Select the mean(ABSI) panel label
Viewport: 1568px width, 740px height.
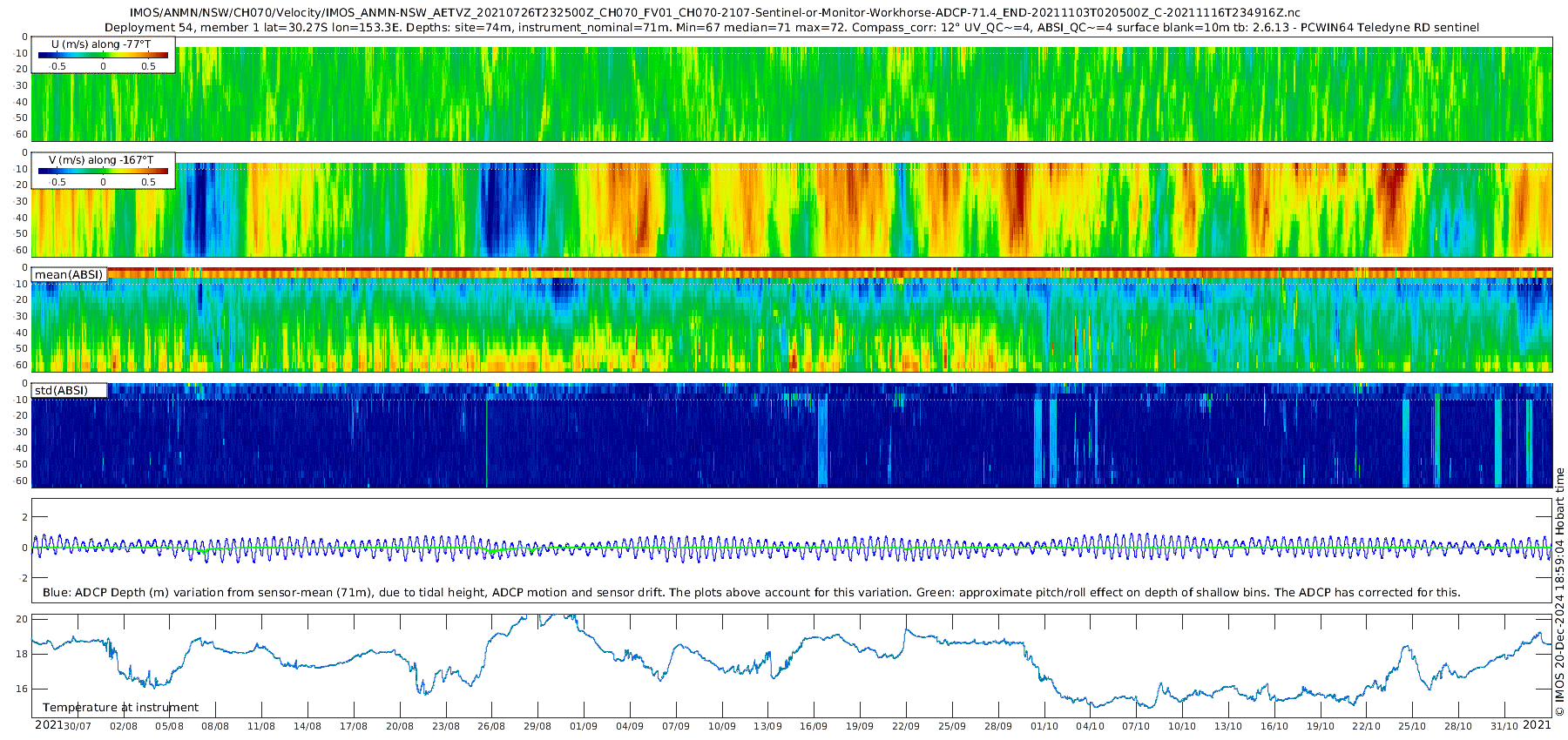tap(69, 275)
